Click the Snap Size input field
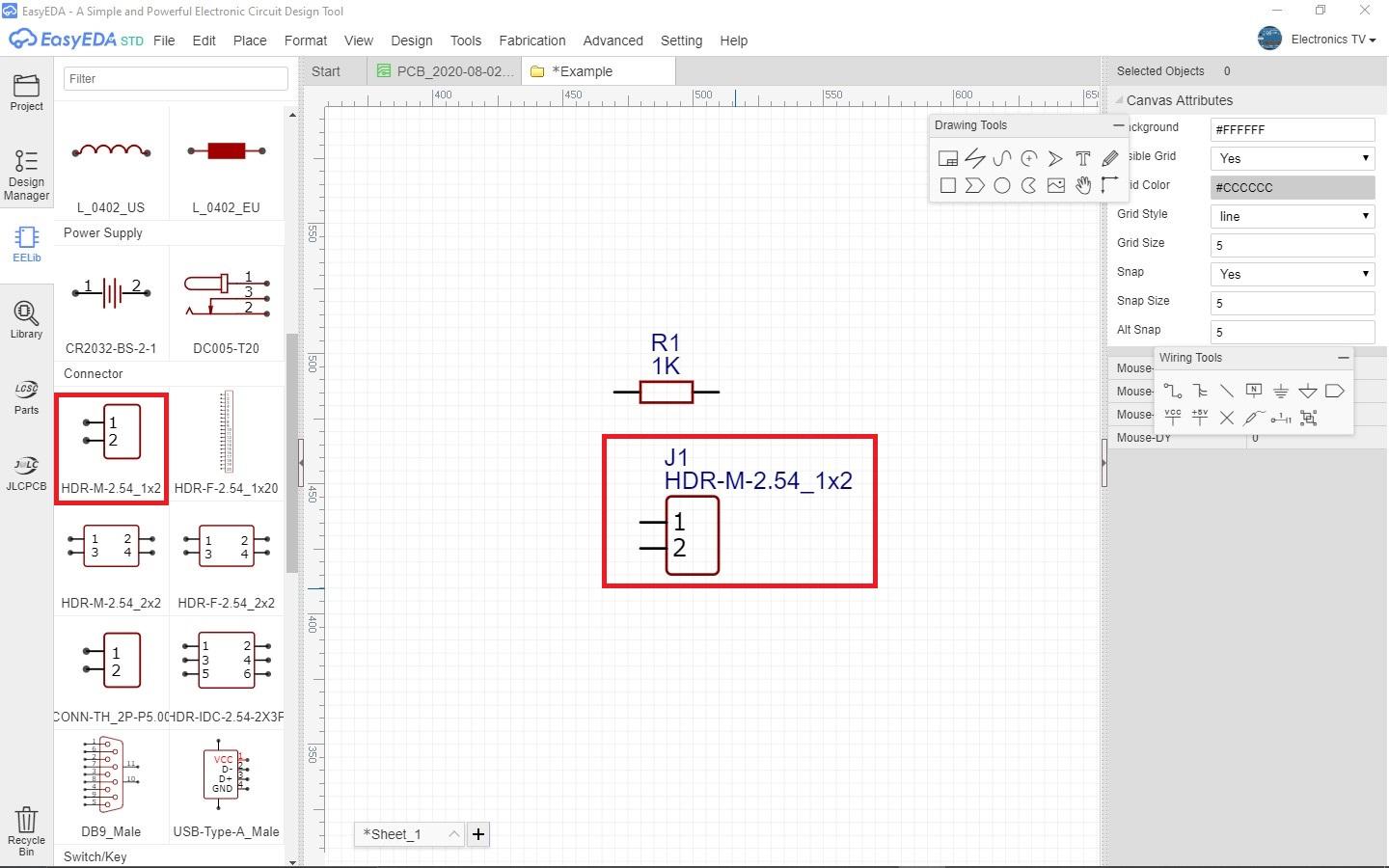Viewport: 1389px width, 868px height. 1293,303
